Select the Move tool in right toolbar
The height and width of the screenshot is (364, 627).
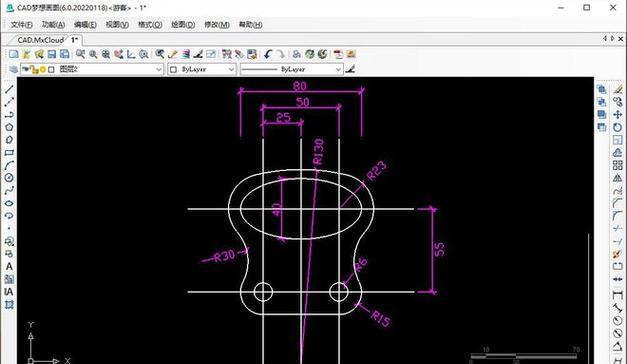(618, 114)
